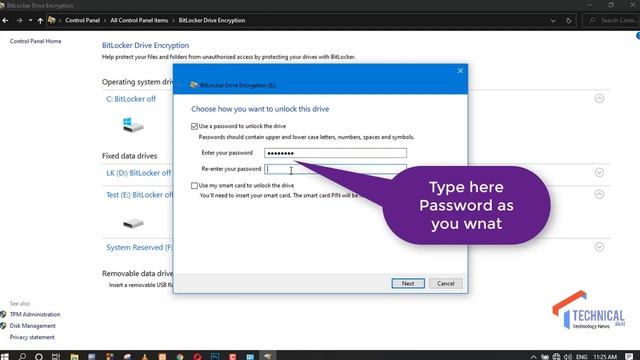Open the Action Center notifications icon
Image resolution: width=640 pixels, height=360 pixels.
[x=629, y=357]
